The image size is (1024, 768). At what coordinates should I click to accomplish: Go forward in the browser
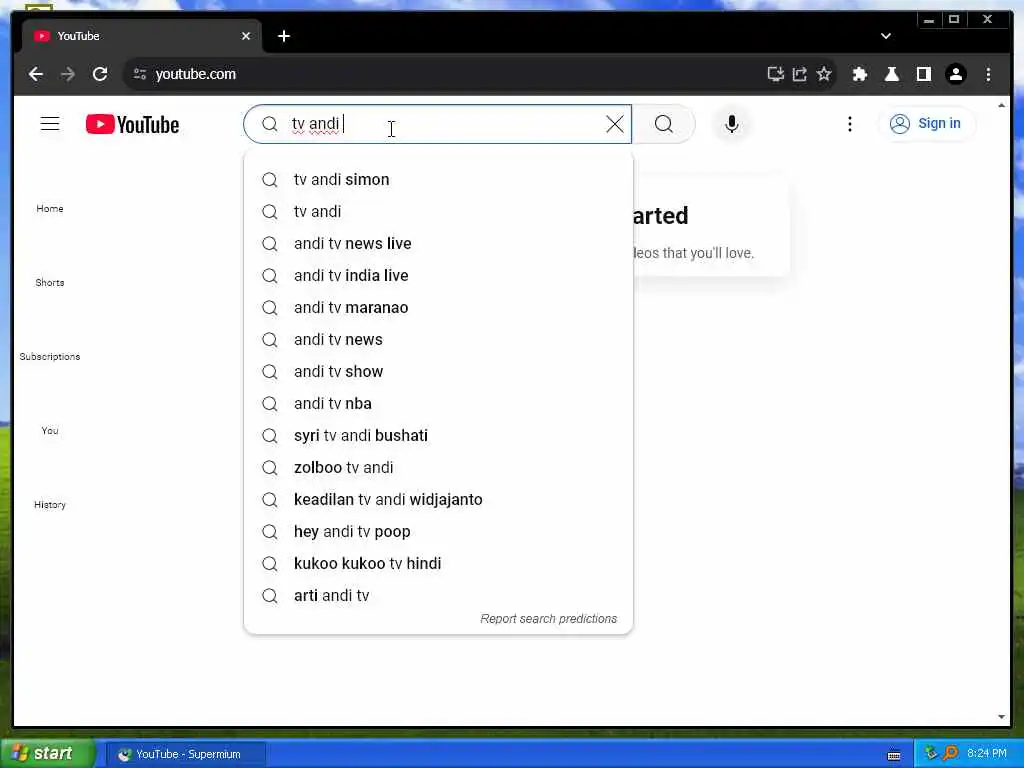pos(68,74)
